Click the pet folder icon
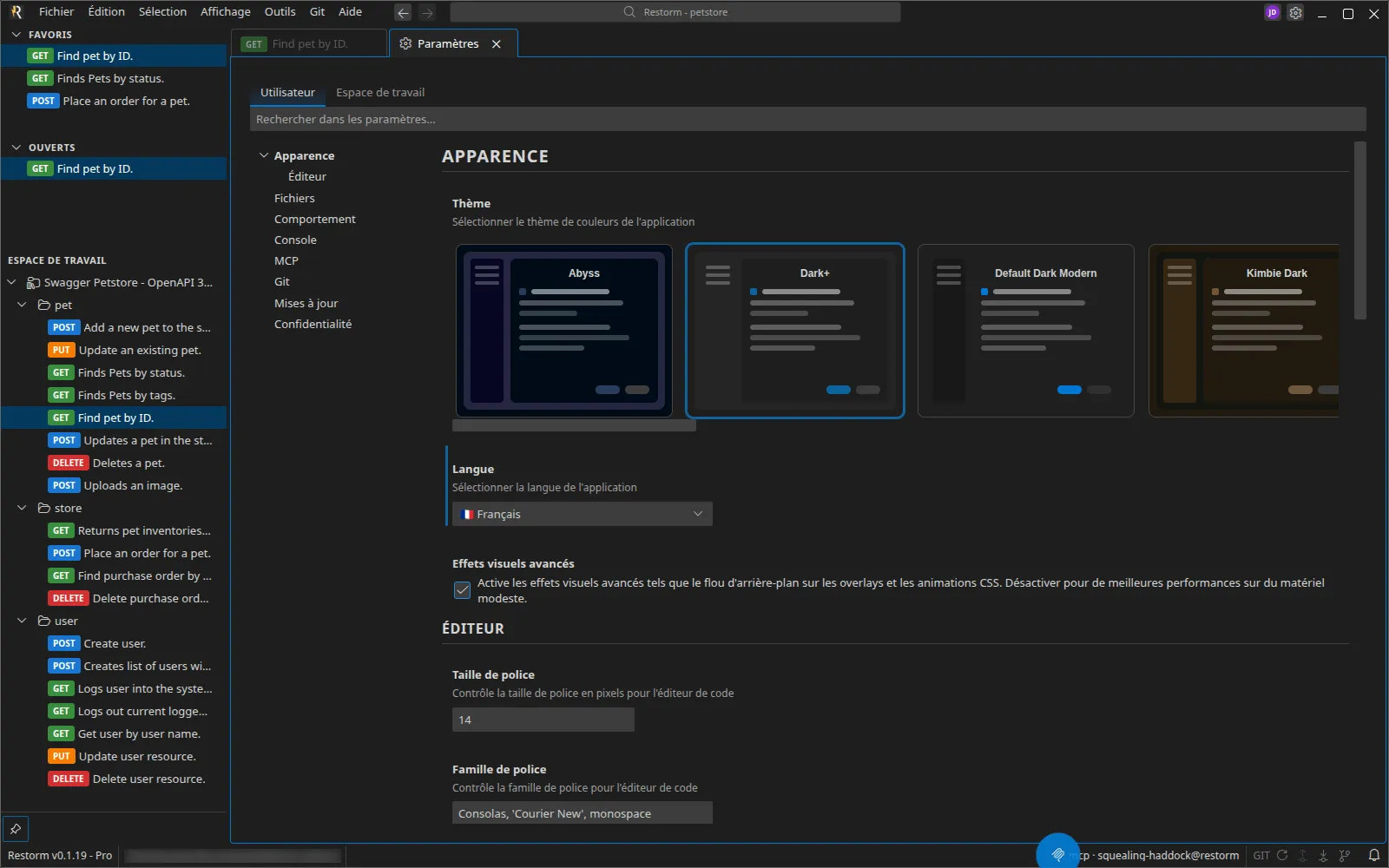 tap(43, 306)
